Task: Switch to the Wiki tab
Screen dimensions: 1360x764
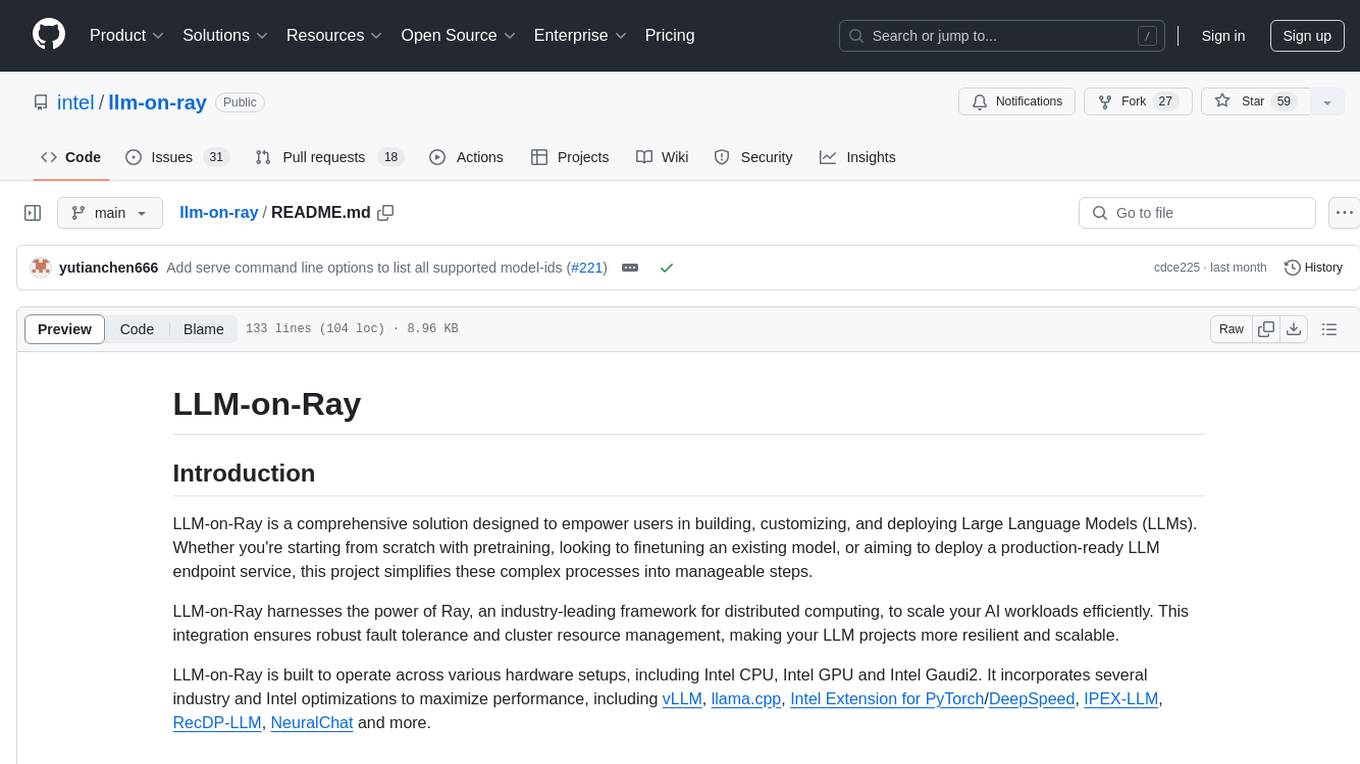Action: 662,157
